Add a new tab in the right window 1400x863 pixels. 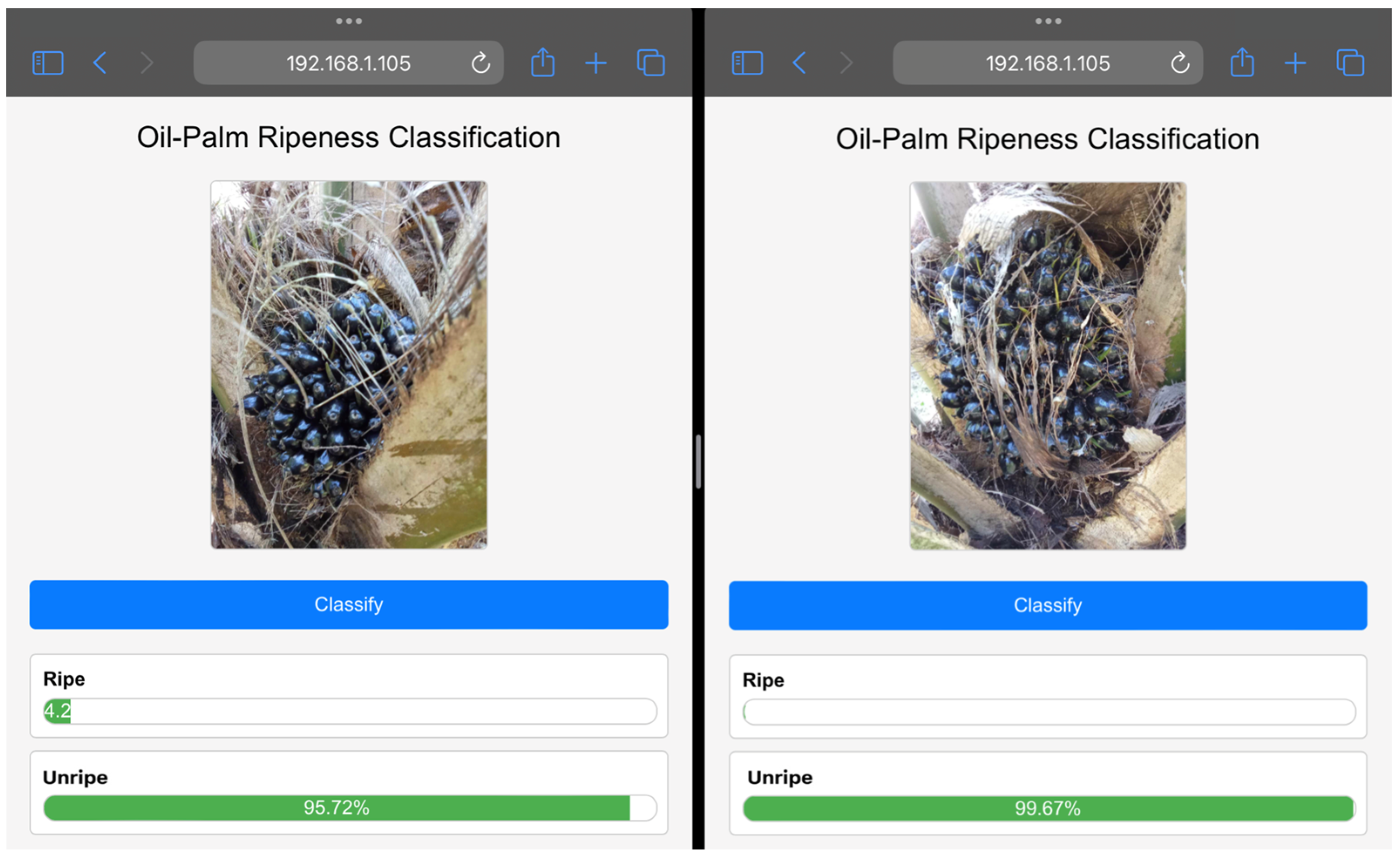pos(1295,63)
